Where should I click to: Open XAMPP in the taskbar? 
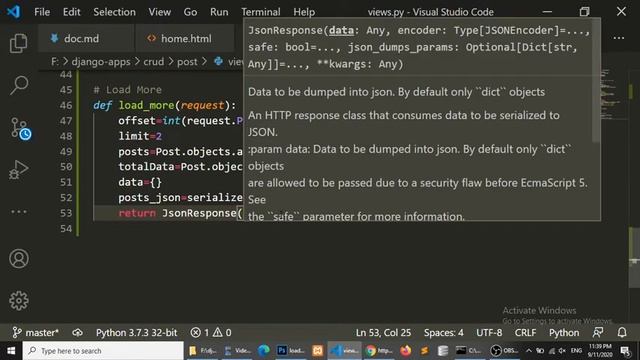(317, 351)
